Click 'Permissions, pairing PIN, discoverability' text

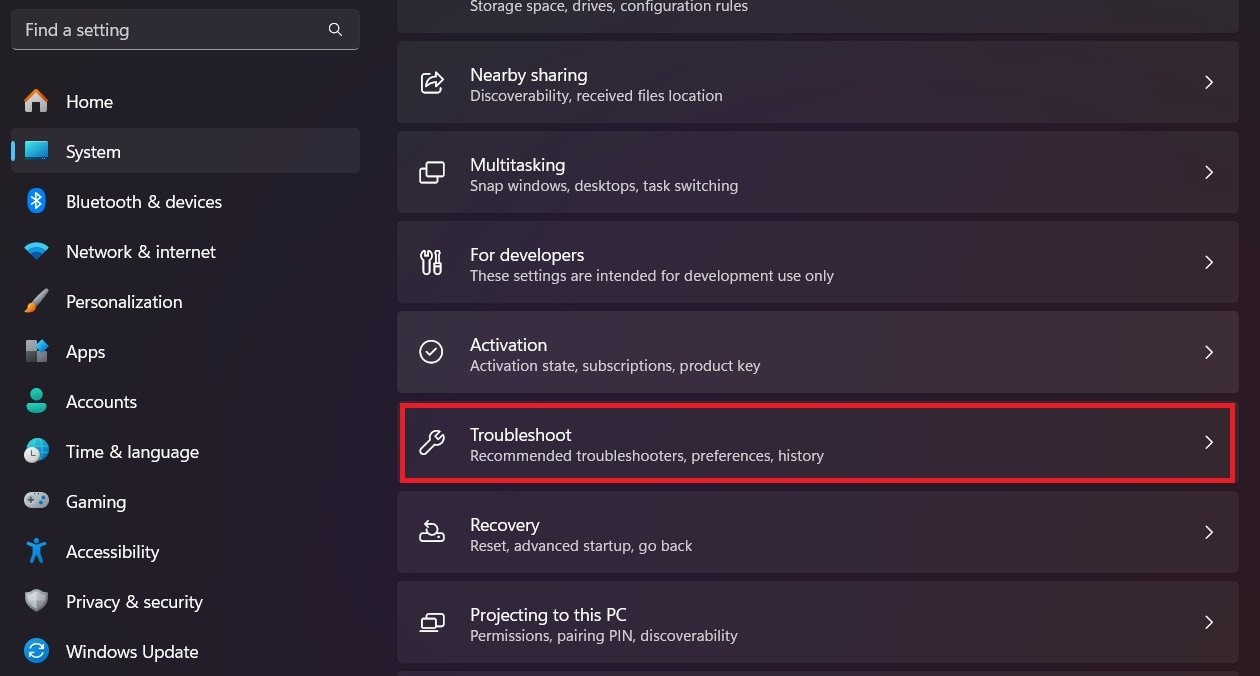604,636
